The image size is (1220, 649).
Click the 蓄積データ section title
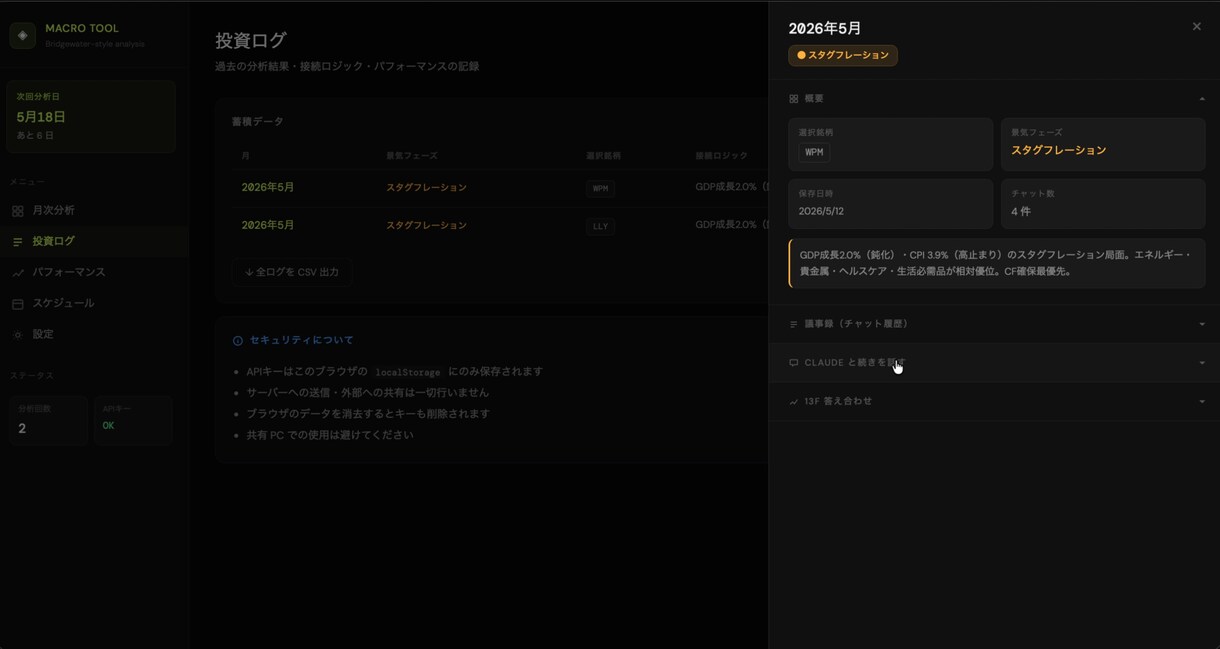258,122
